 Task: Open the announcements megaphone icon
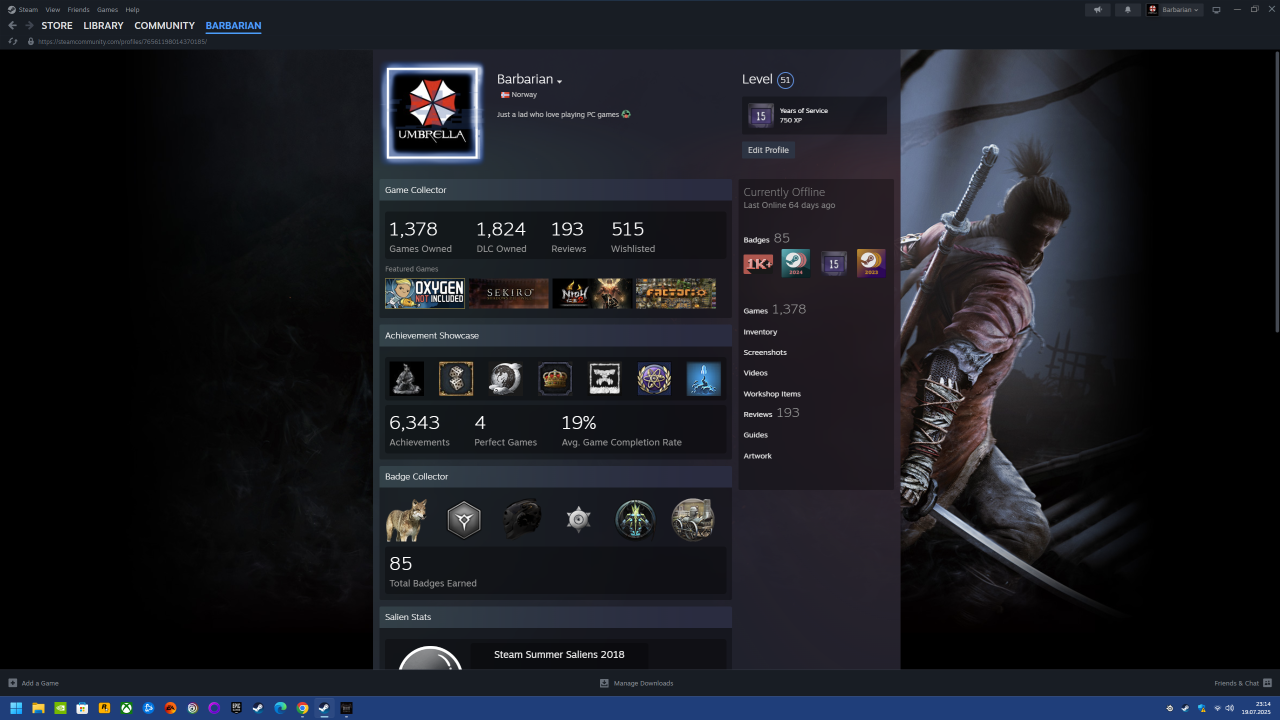click(1097, 10)
